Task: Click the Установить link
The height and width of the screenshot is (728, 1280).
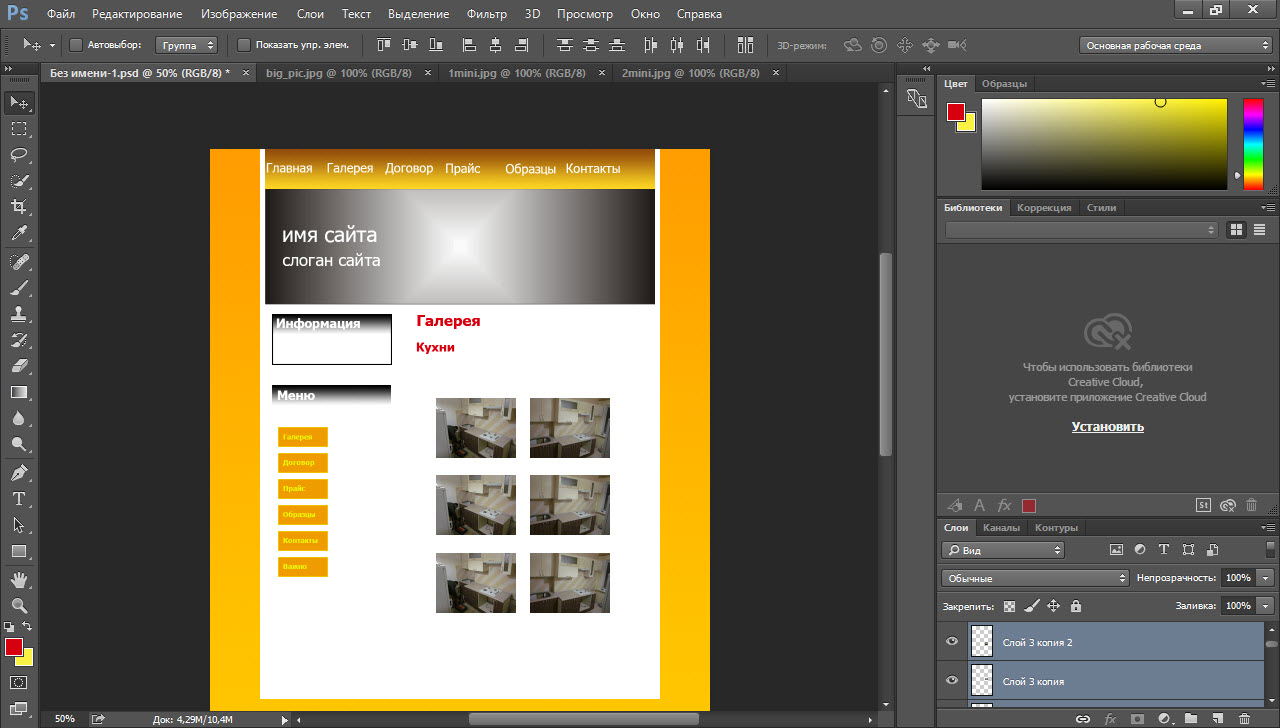Action: (1107, 427)
